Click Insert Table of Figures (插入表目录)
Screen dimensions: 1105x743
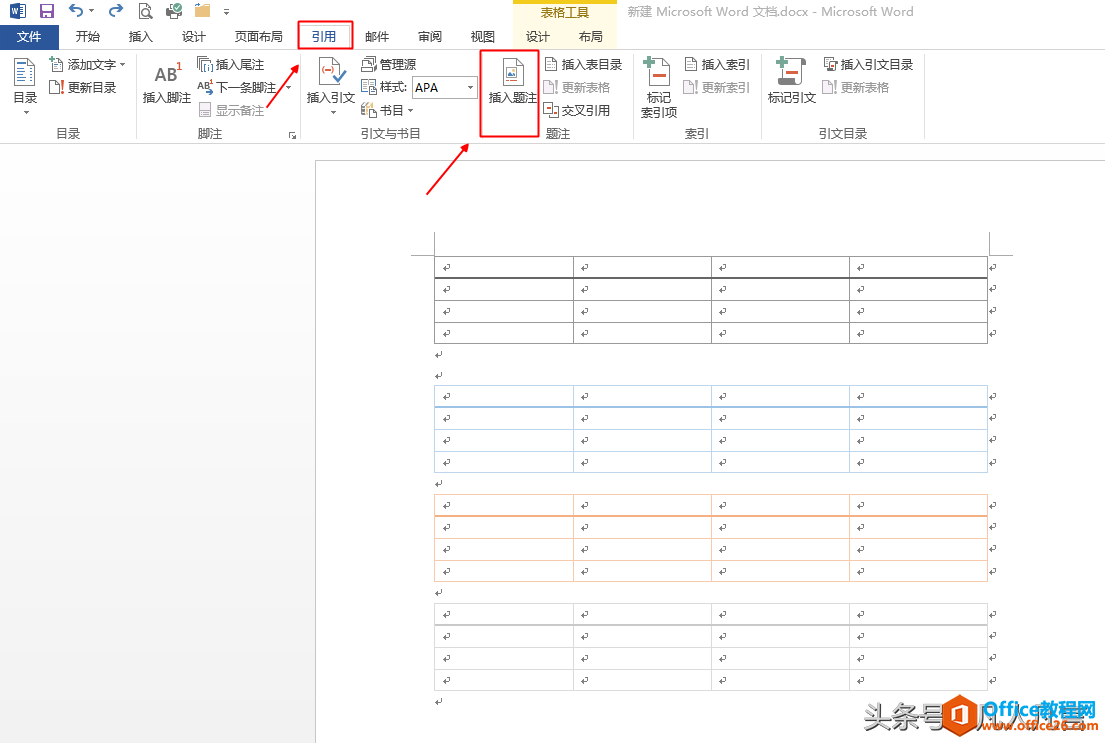tap(583, 65)
